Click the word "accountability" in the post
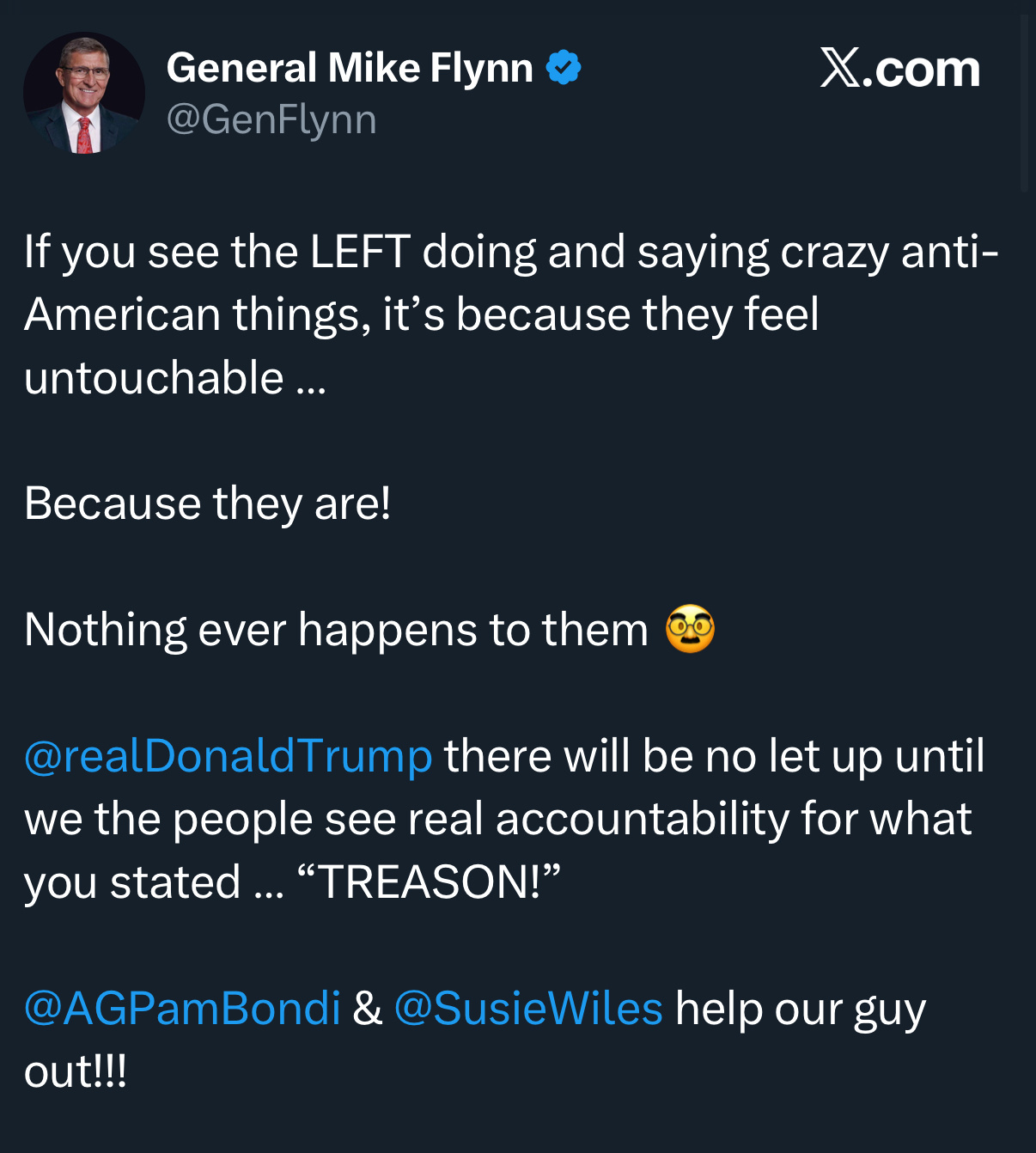The width and height of the screenshot is (1036, 1153). (642, 819)
